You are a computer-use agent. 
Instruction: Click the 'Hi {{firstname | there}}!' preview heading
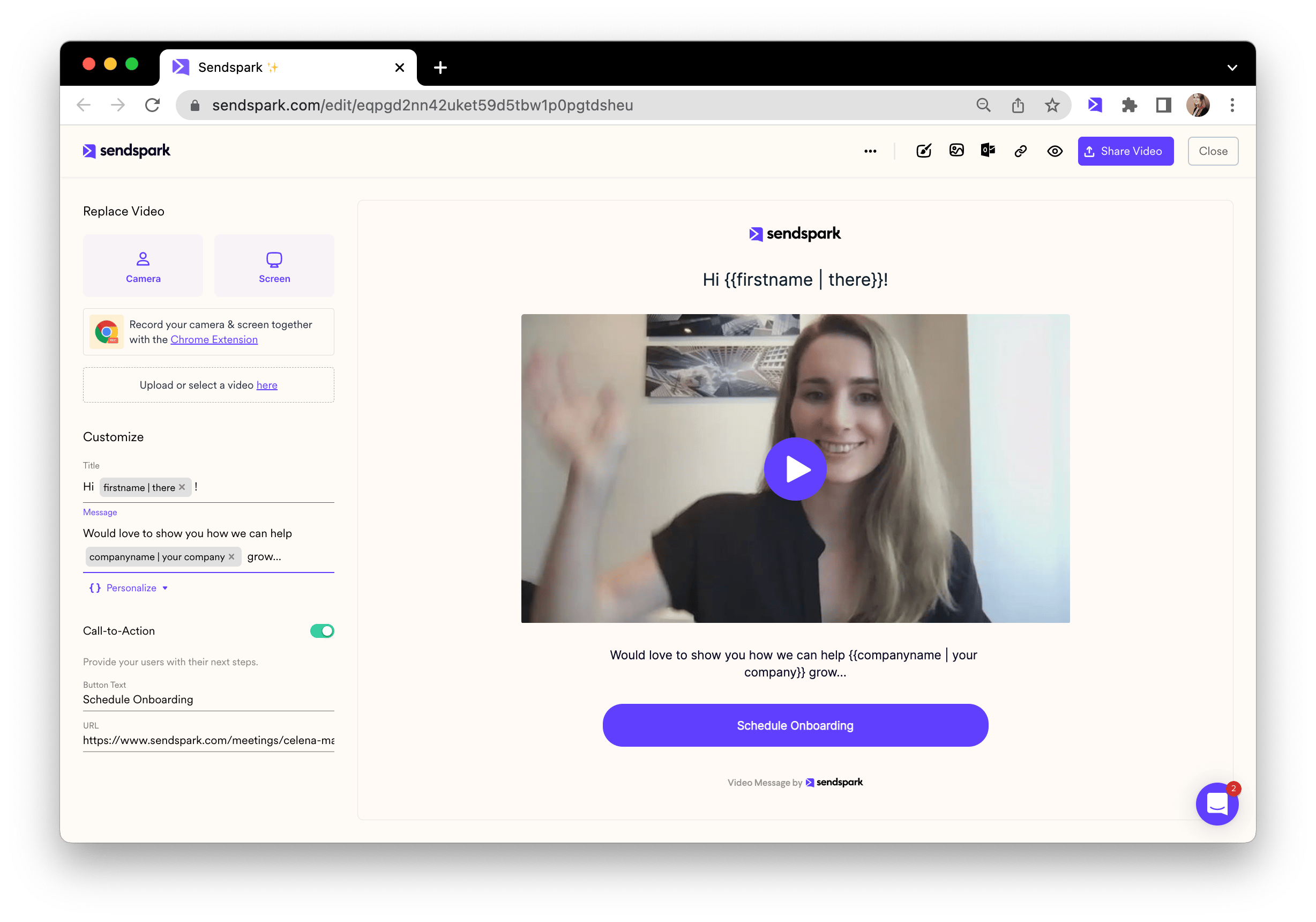(795, 280)
